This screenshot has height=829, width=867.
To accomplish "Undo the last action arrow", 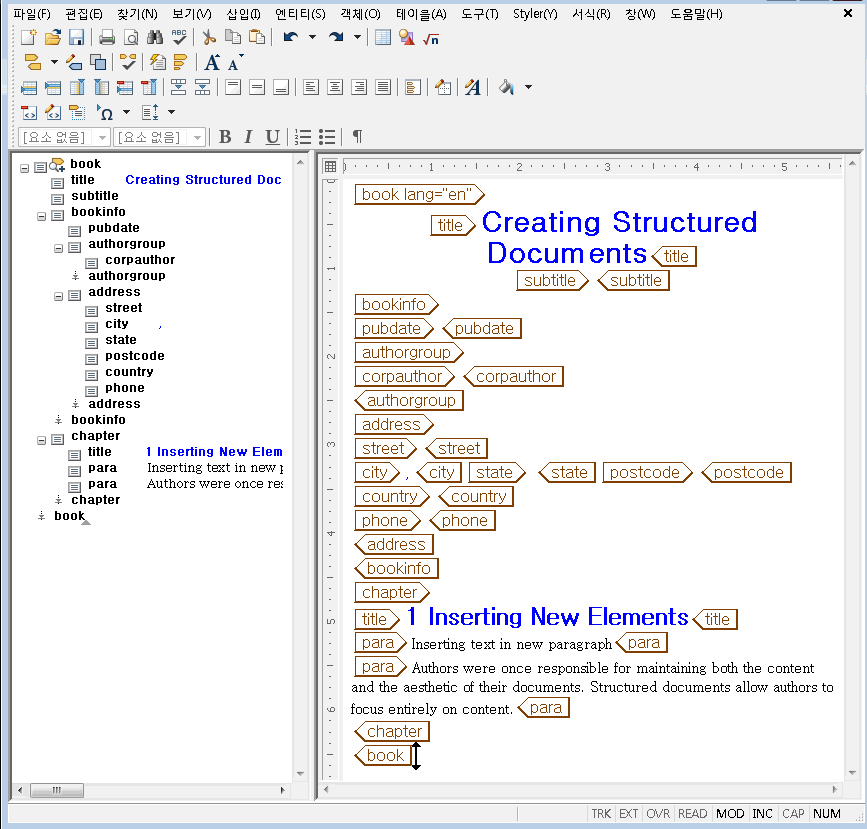I will pos(291,38).
